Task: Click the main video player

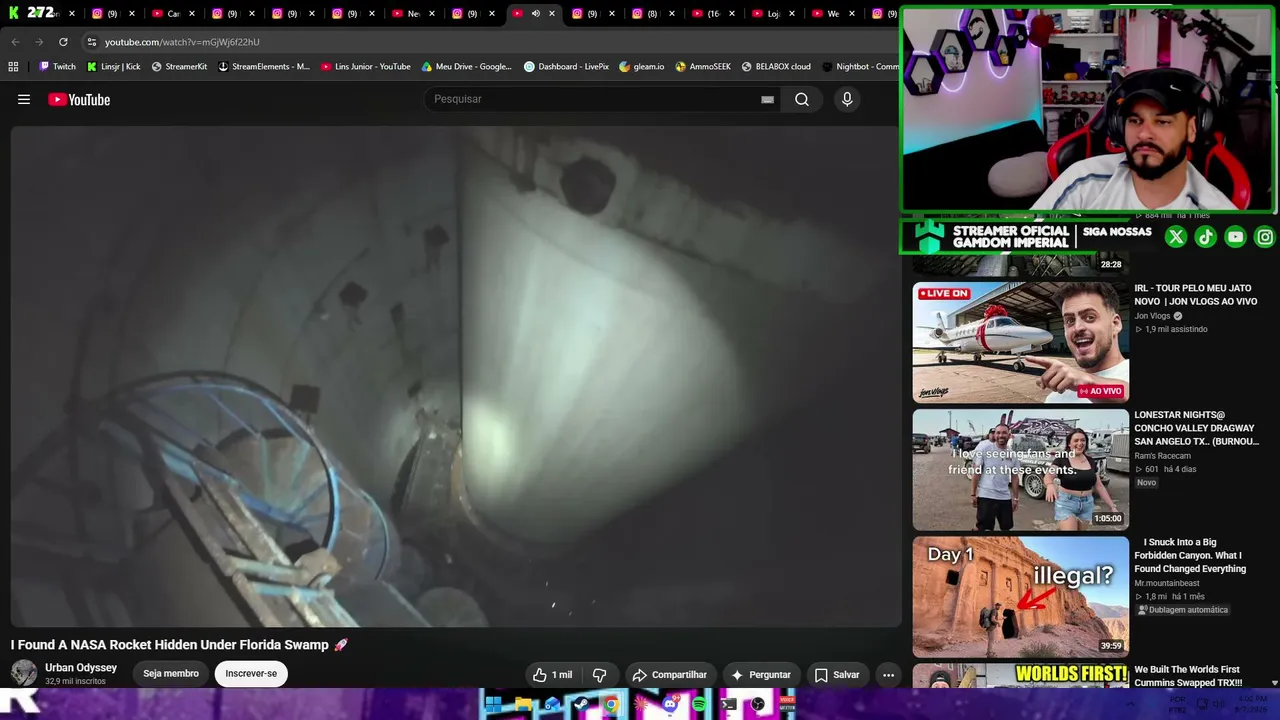Action: (456, 376)
